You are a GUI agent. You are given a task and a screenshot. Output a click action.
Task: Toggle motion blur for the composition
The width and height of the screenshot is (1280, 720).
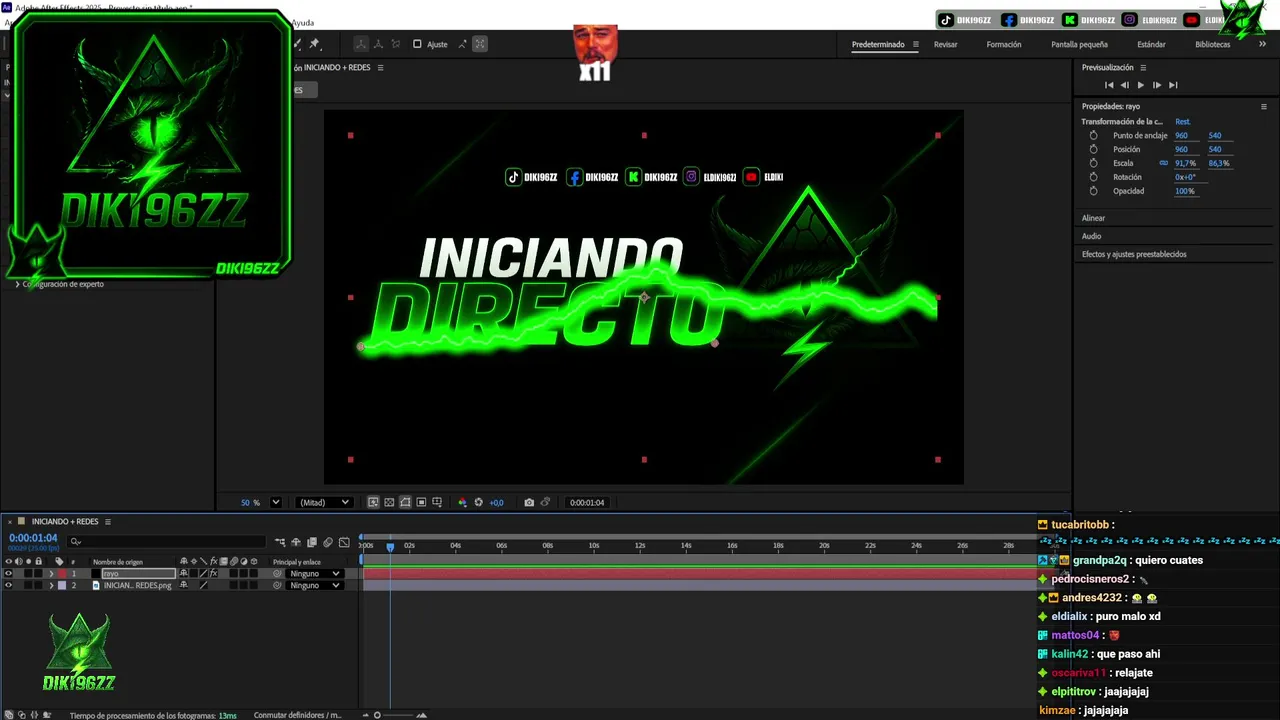[328, 542]
